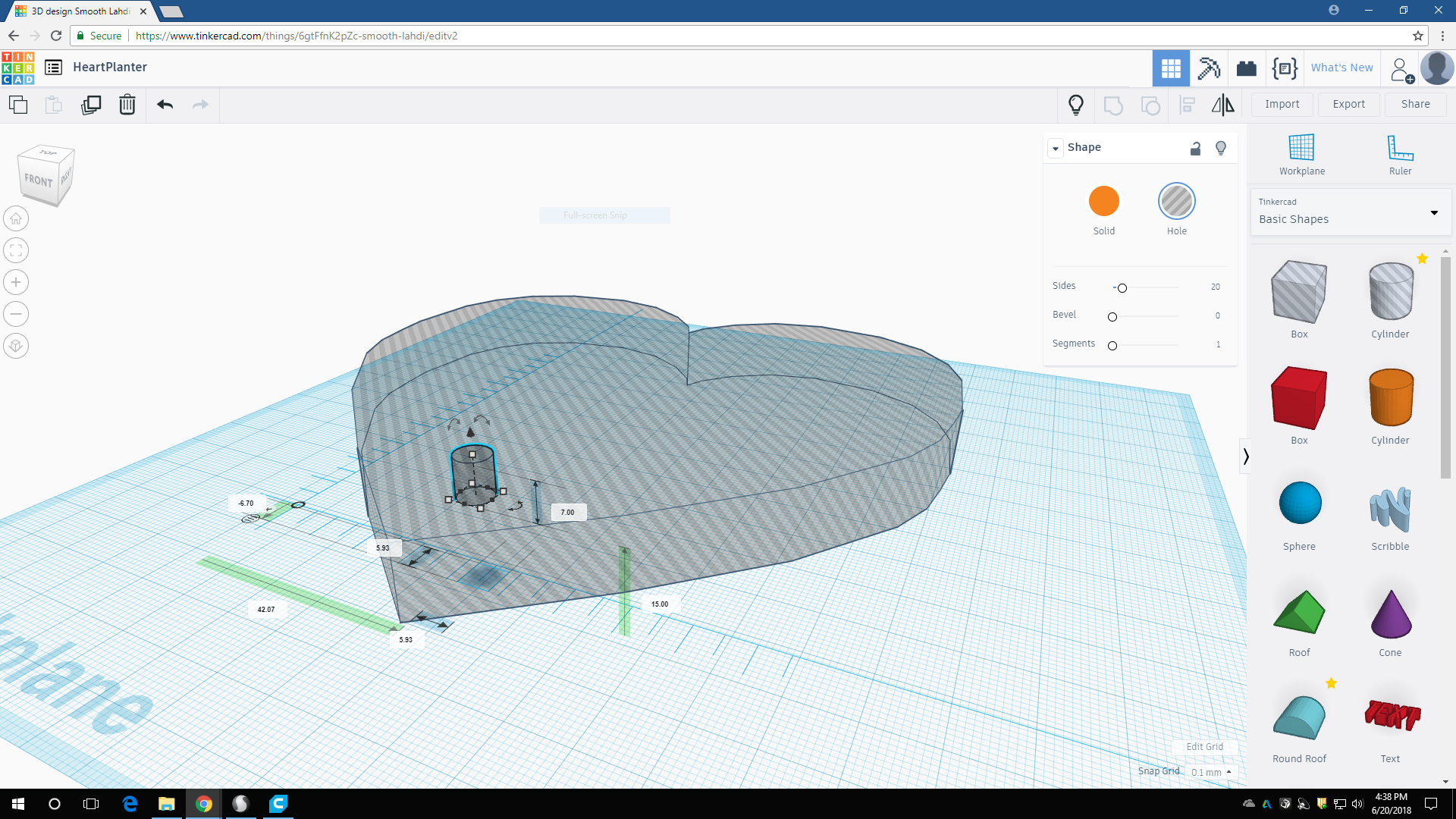Click the Mirror tool icon
This screenshot has height=819, width=1456.
click(1222, 105)
